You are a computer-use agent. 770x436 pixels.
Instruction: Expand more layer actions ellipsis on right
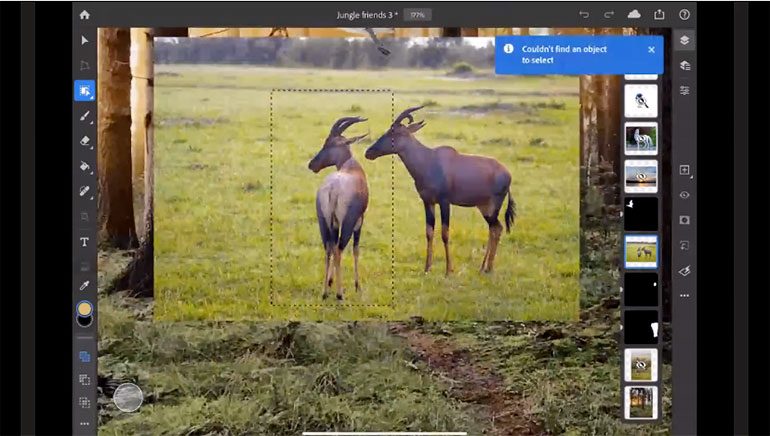pyautogui.click(x=684, y=295)
